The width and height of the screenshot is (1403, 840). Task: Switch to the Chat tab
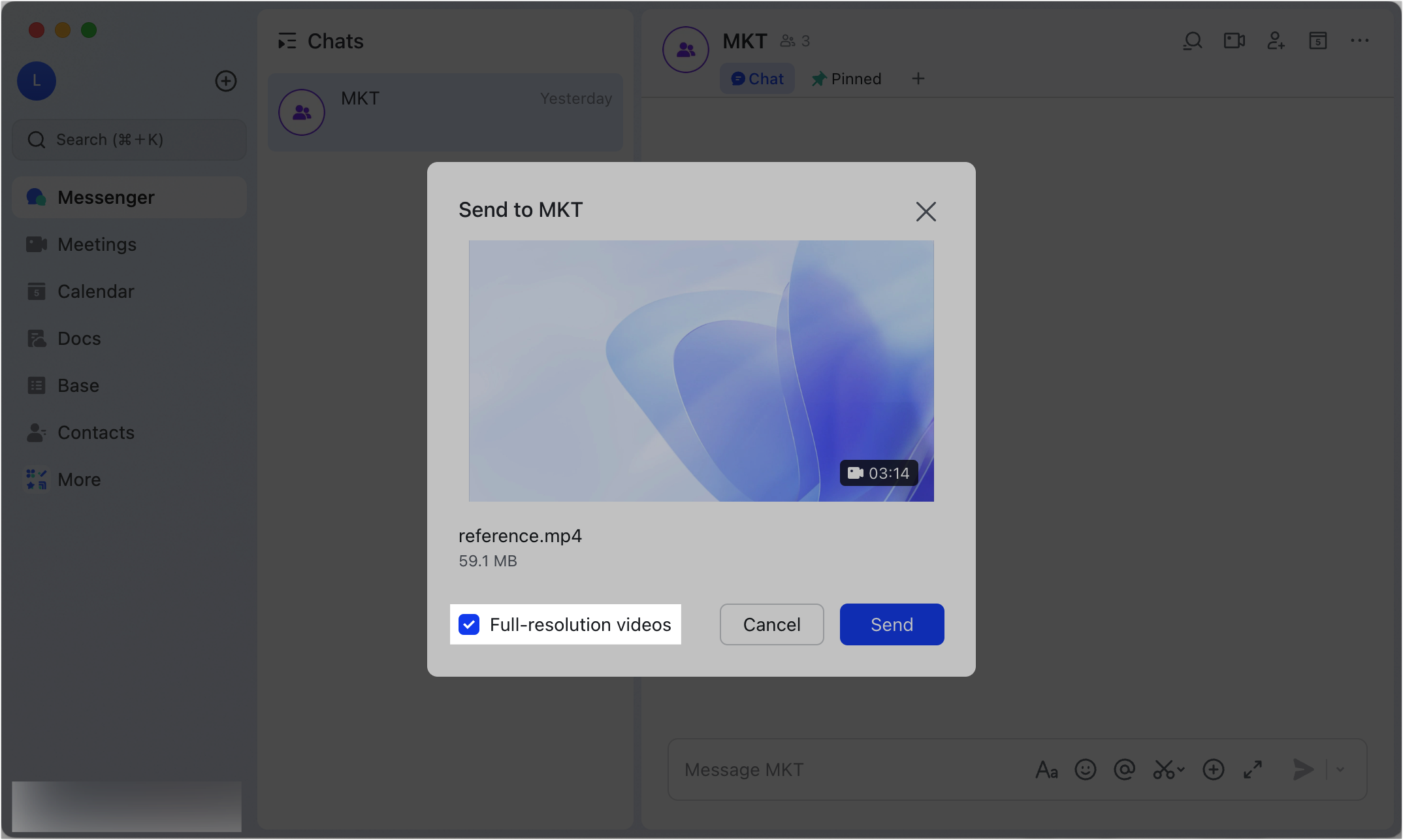click(757, 78)
